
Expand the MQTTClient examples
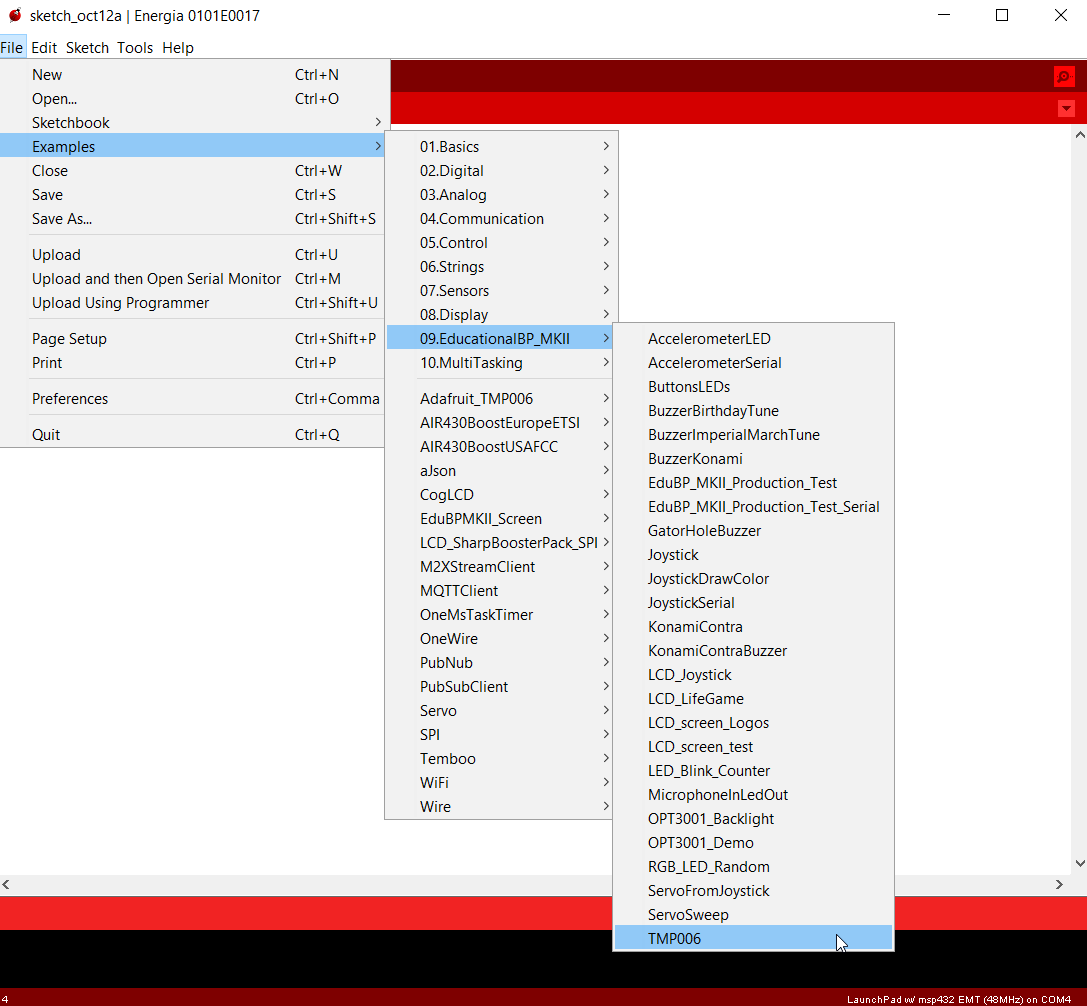pos(500,591)
